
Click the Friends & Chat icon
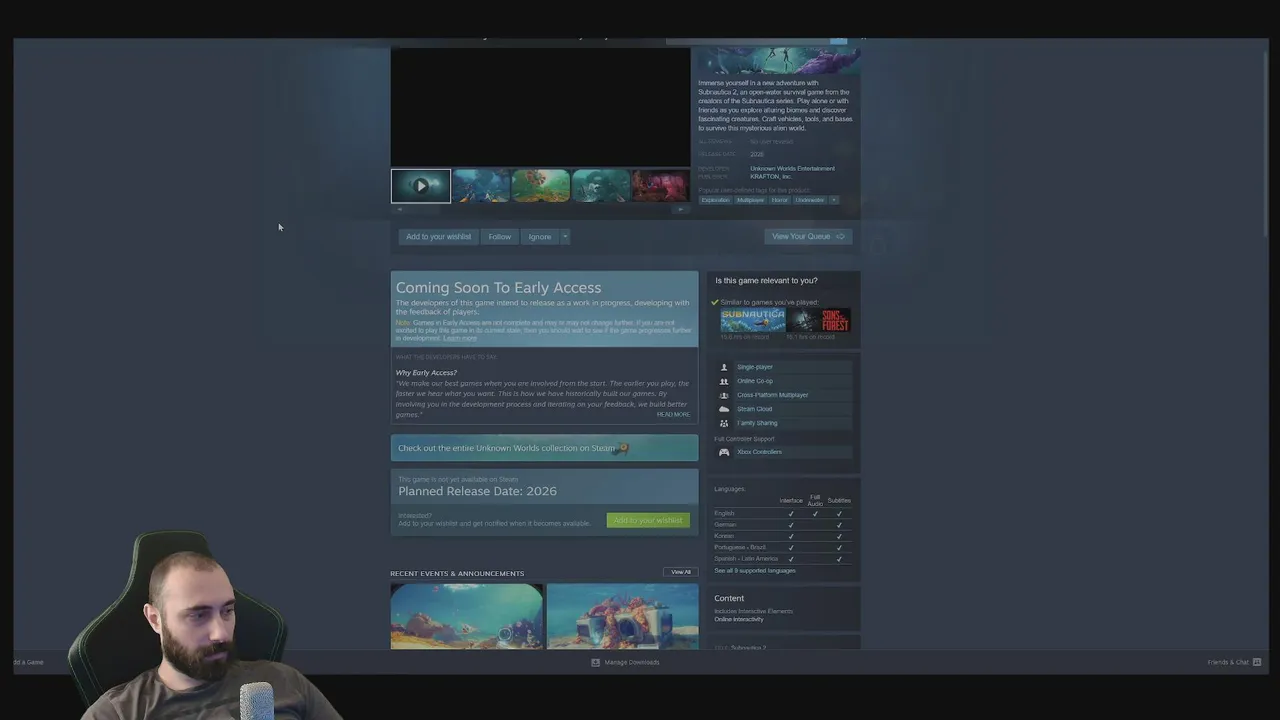(1257, 662)
